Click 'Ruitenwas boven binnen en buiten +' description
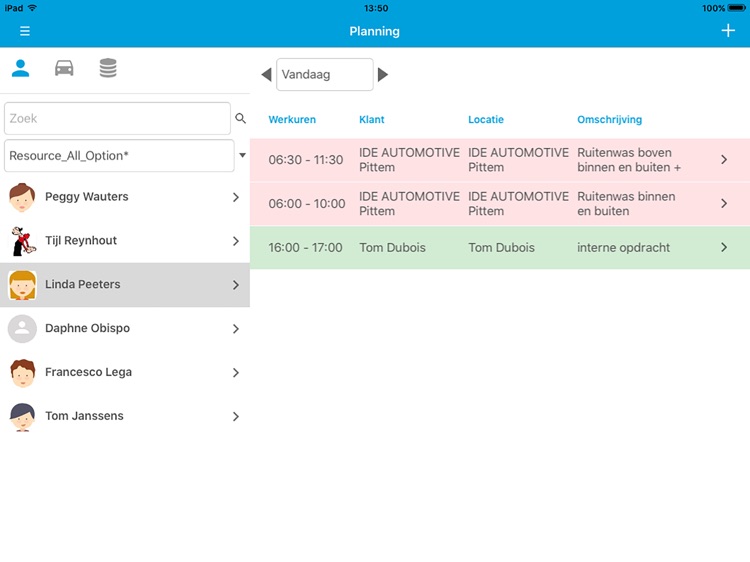Screen dimensions: 750x562 tap(629, 160)
